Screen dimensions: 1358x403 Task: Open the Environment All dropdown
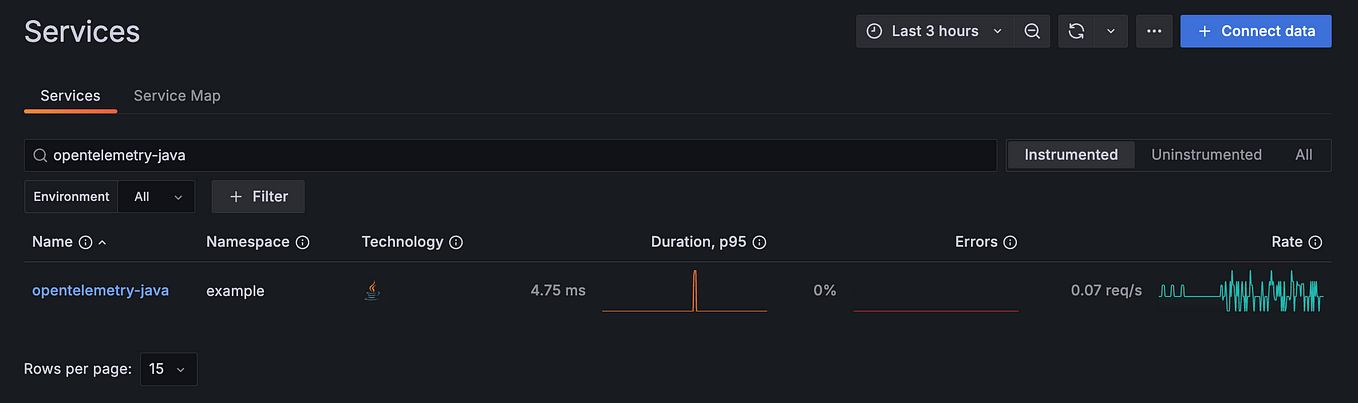tap(156, 197)
